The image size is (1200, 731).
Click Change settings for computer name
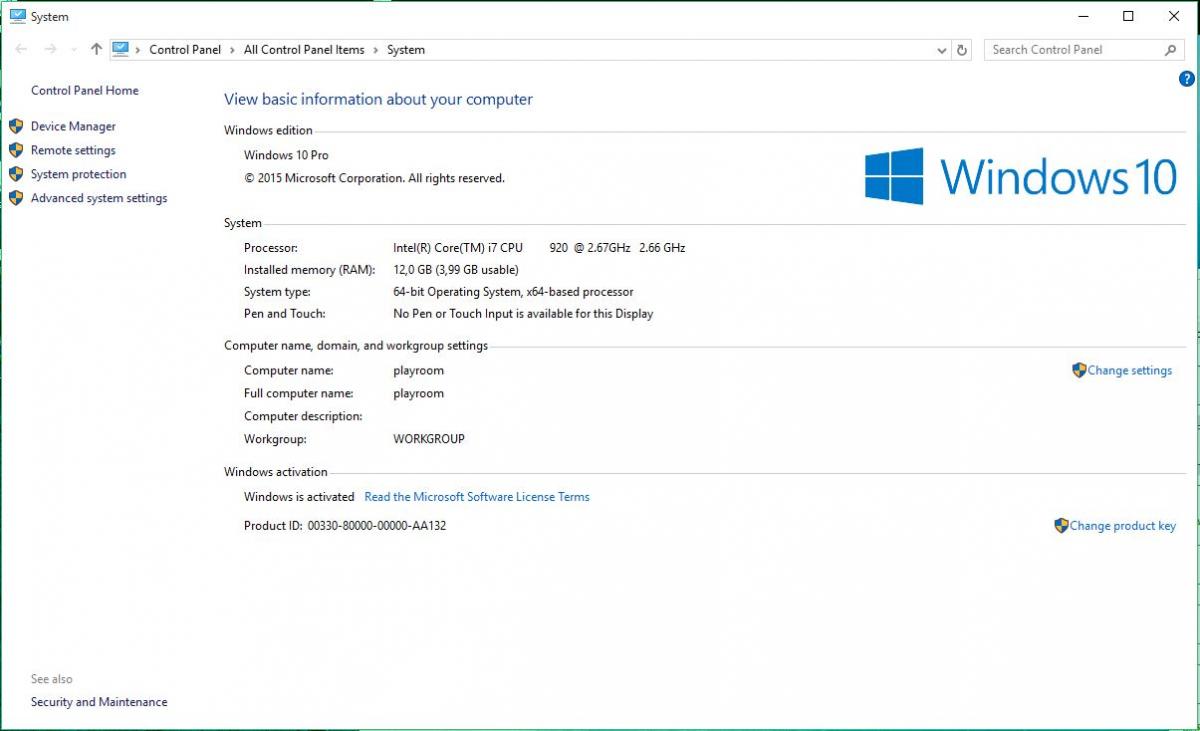click(x=1130, y=370)
